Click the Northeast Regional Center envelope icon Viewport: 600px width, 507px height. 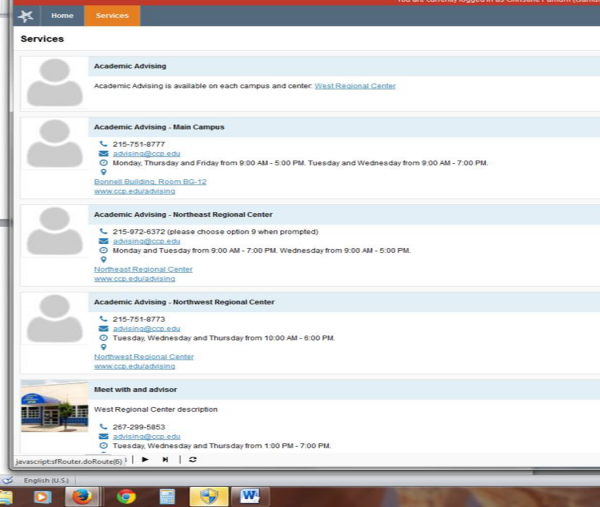pyautogui.click(x=103, y=241)
